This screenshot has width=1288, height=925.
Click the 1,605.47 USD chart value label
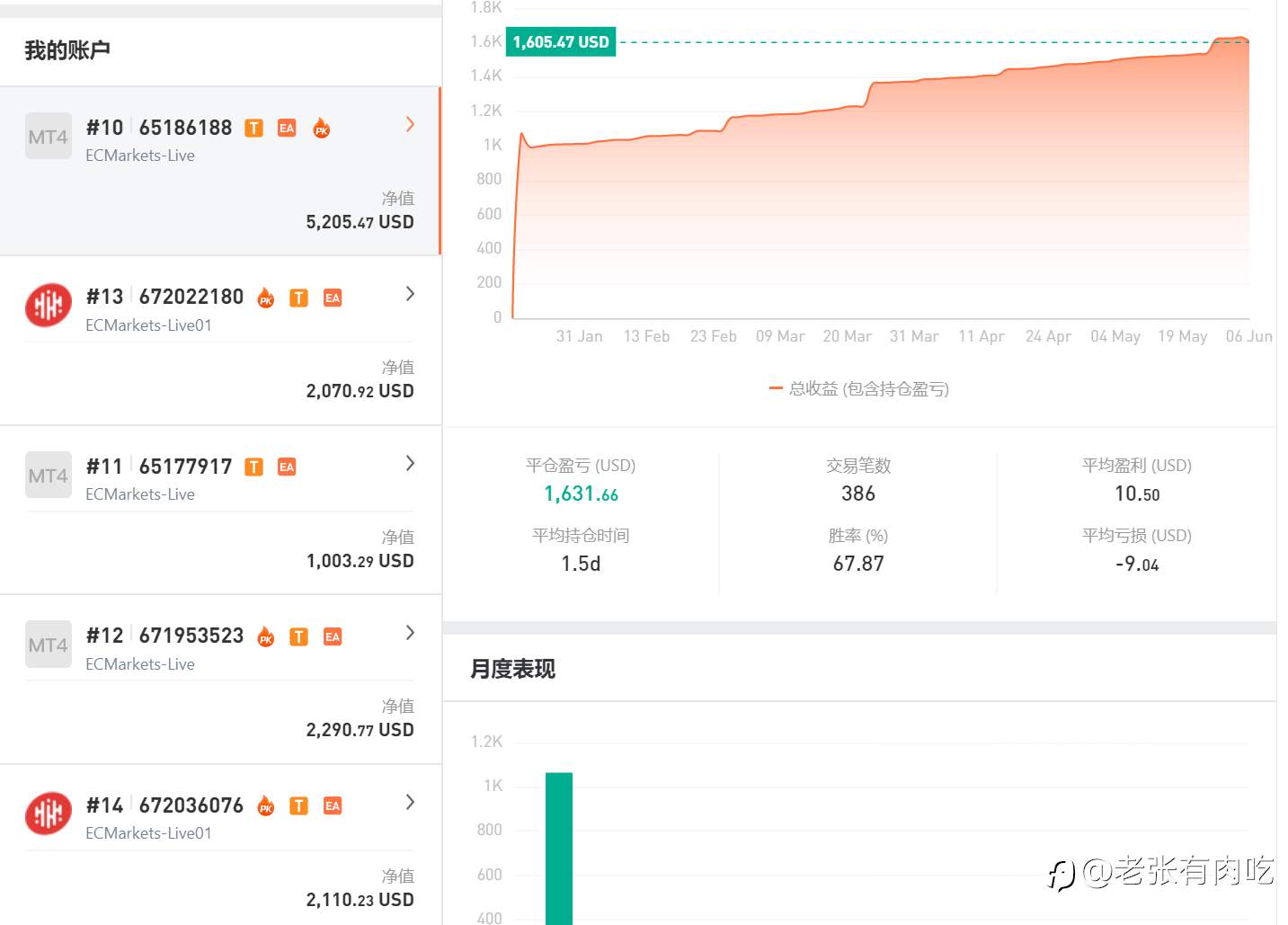(x=561, y=42)
